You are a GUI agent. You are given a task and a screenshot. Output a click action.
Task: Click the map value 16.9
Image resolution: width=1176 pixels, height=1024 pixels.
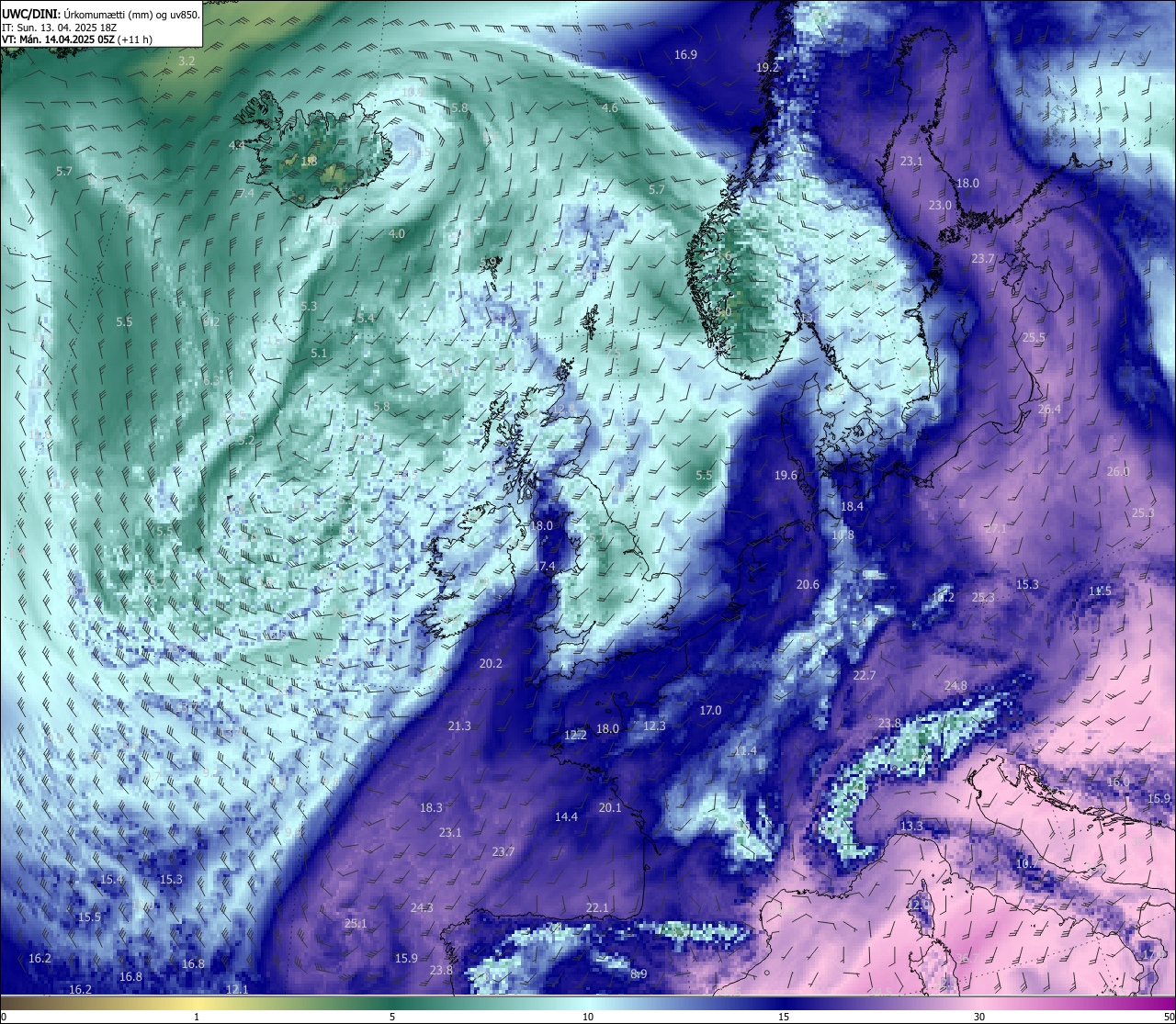(x=685, y=55)
